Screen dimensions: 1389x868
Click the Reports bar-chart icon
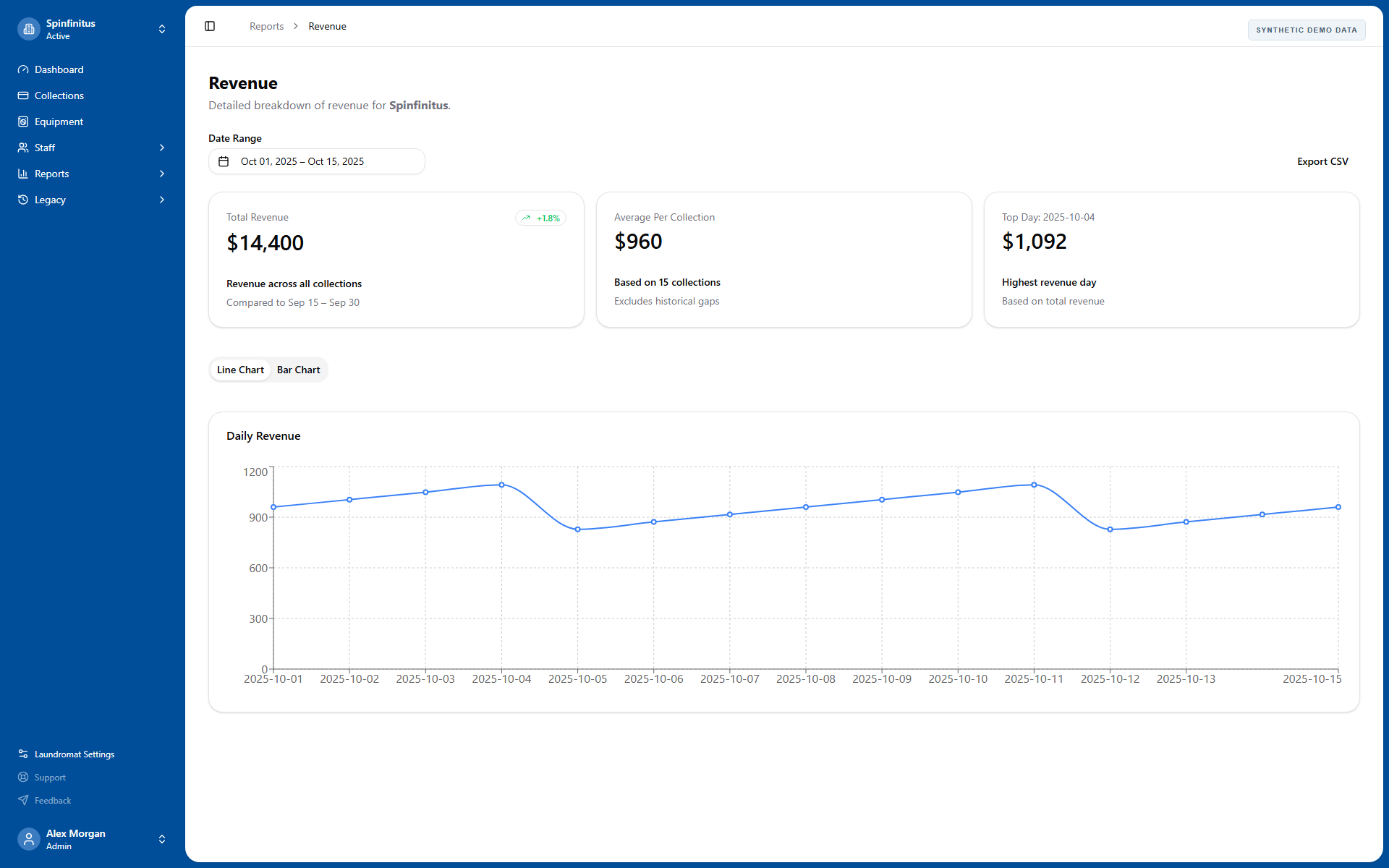(x=23, y=174)
